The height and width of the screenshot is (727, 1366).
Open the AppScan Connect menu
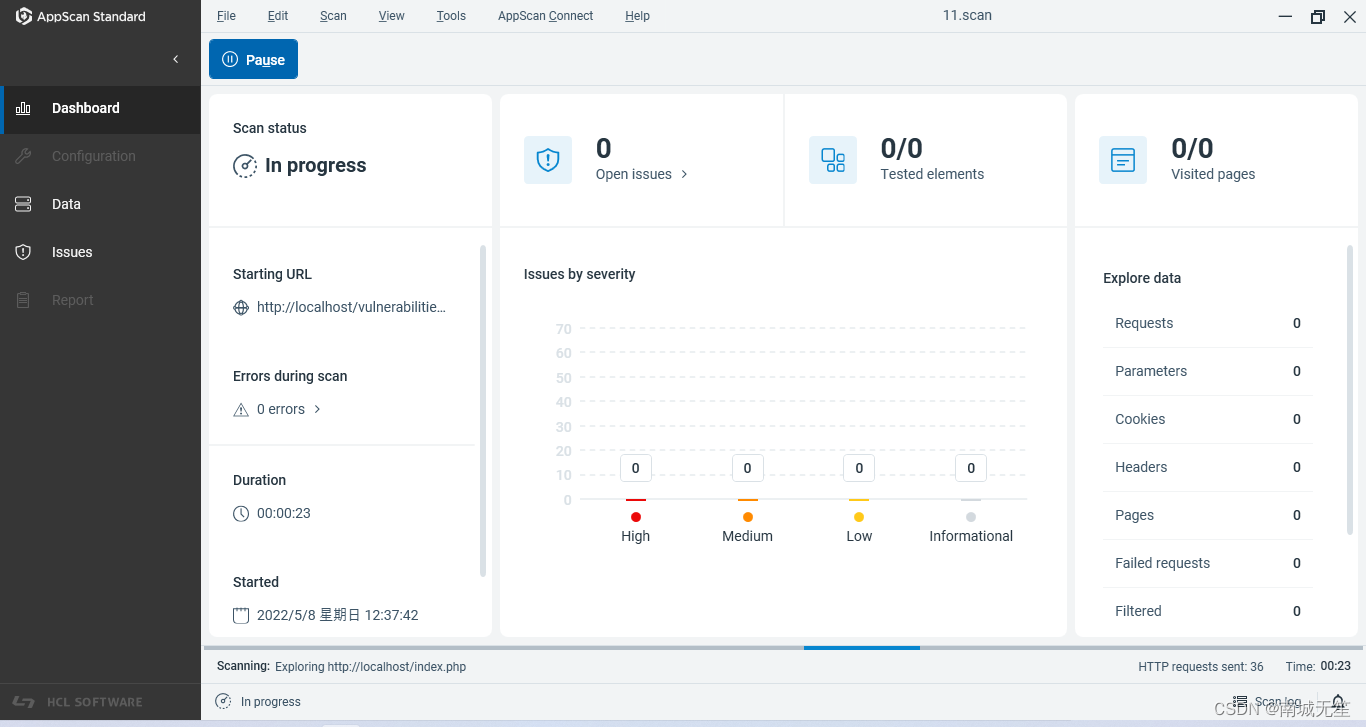[545, 16]
